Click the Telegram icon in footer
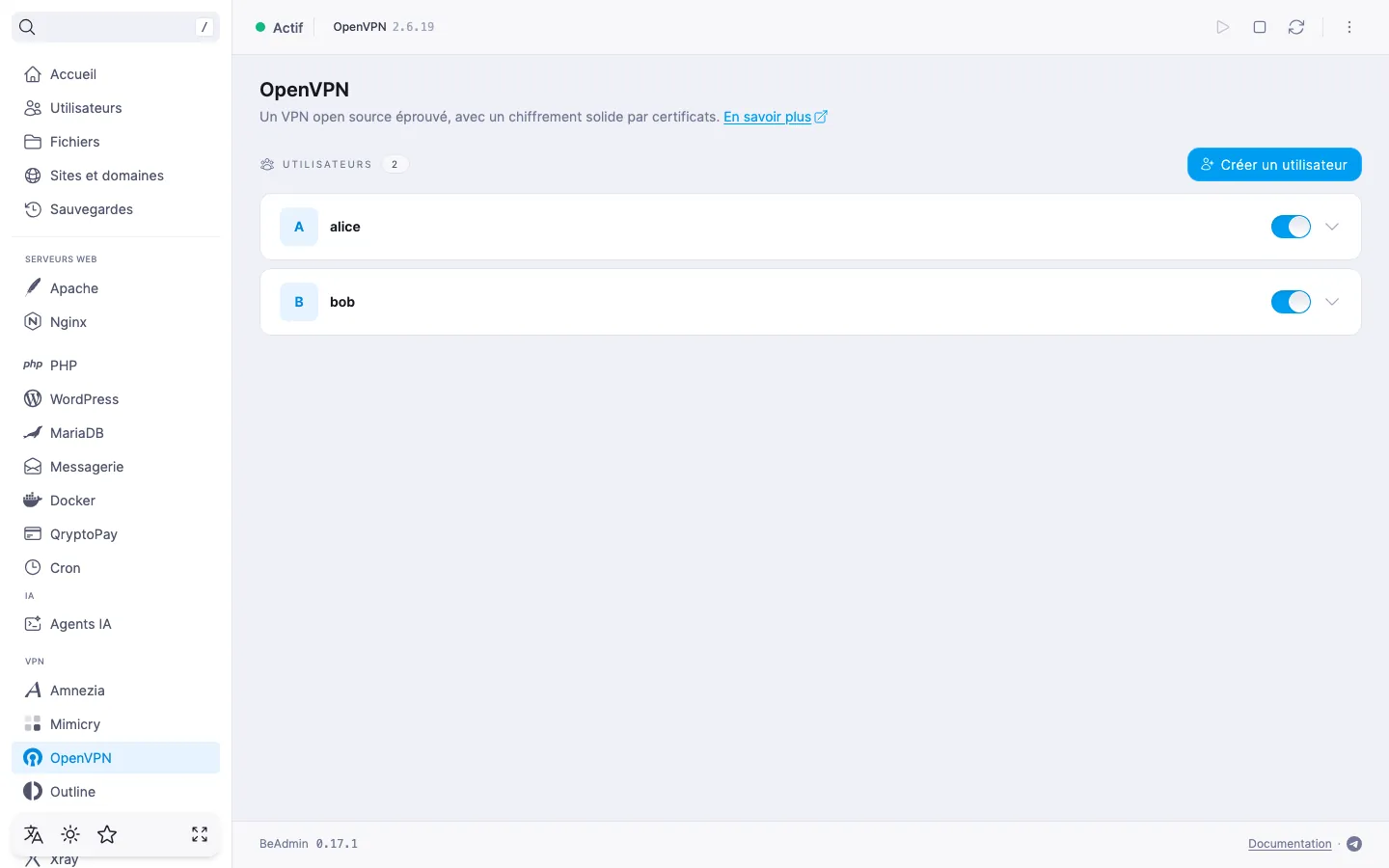 point(1354,844)
